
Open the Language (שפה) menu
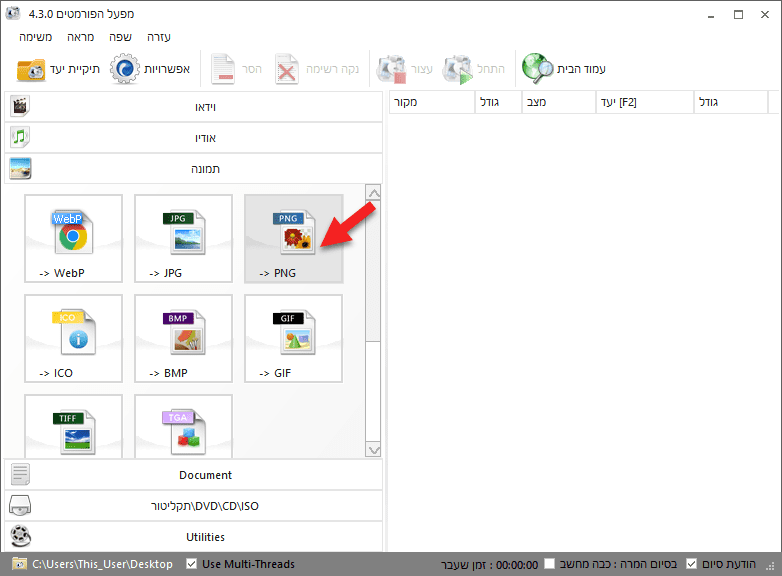coord(120,37)
